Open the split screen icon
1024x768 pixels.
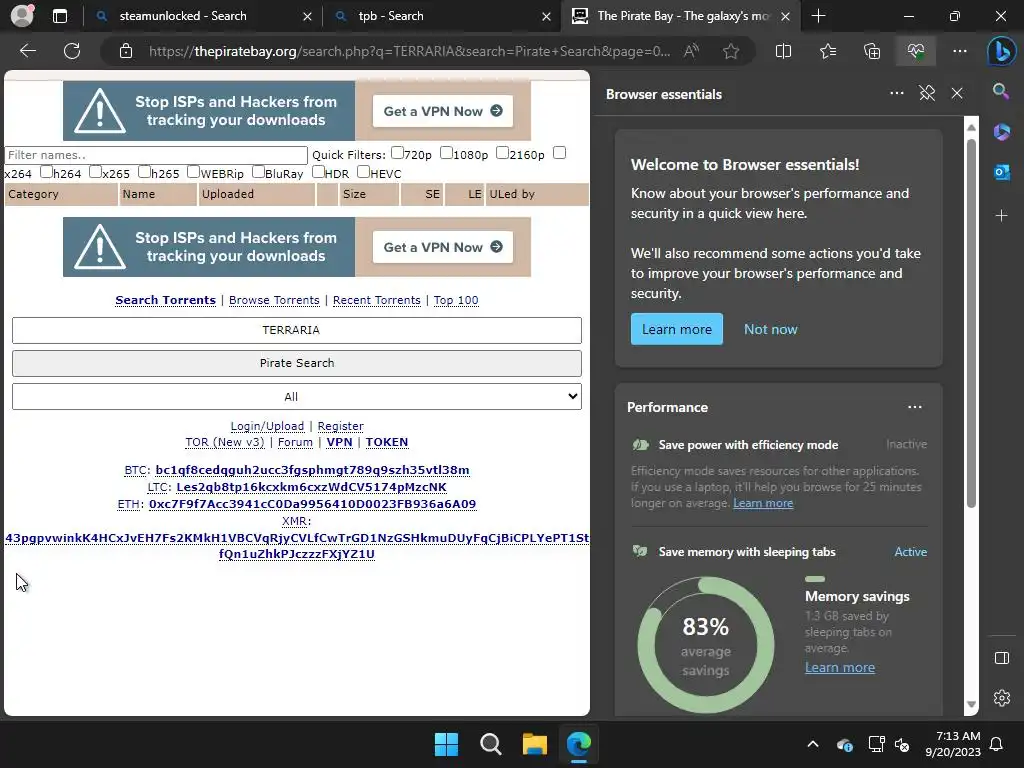click(x=783, y=51)
